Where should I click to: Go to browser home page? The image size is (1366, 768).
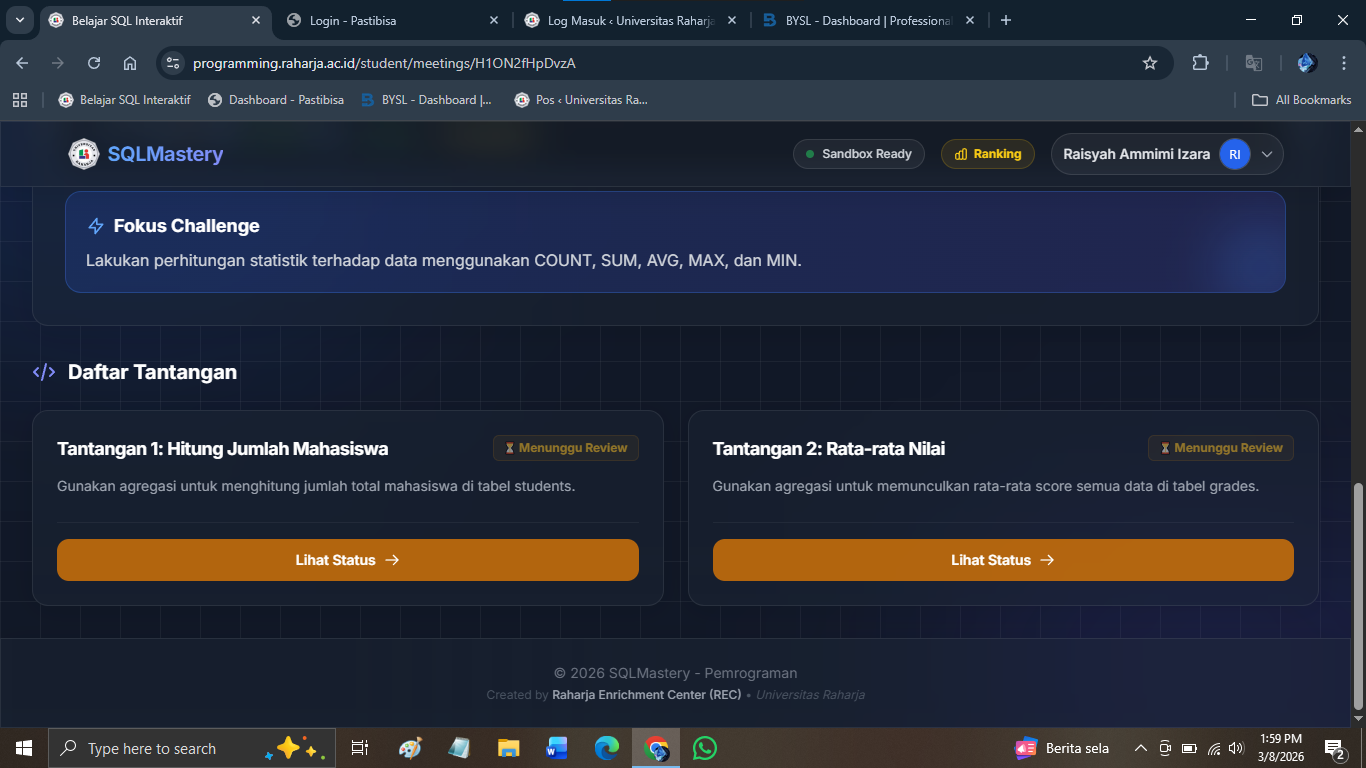pyautogui.click(x=130, y=63)
